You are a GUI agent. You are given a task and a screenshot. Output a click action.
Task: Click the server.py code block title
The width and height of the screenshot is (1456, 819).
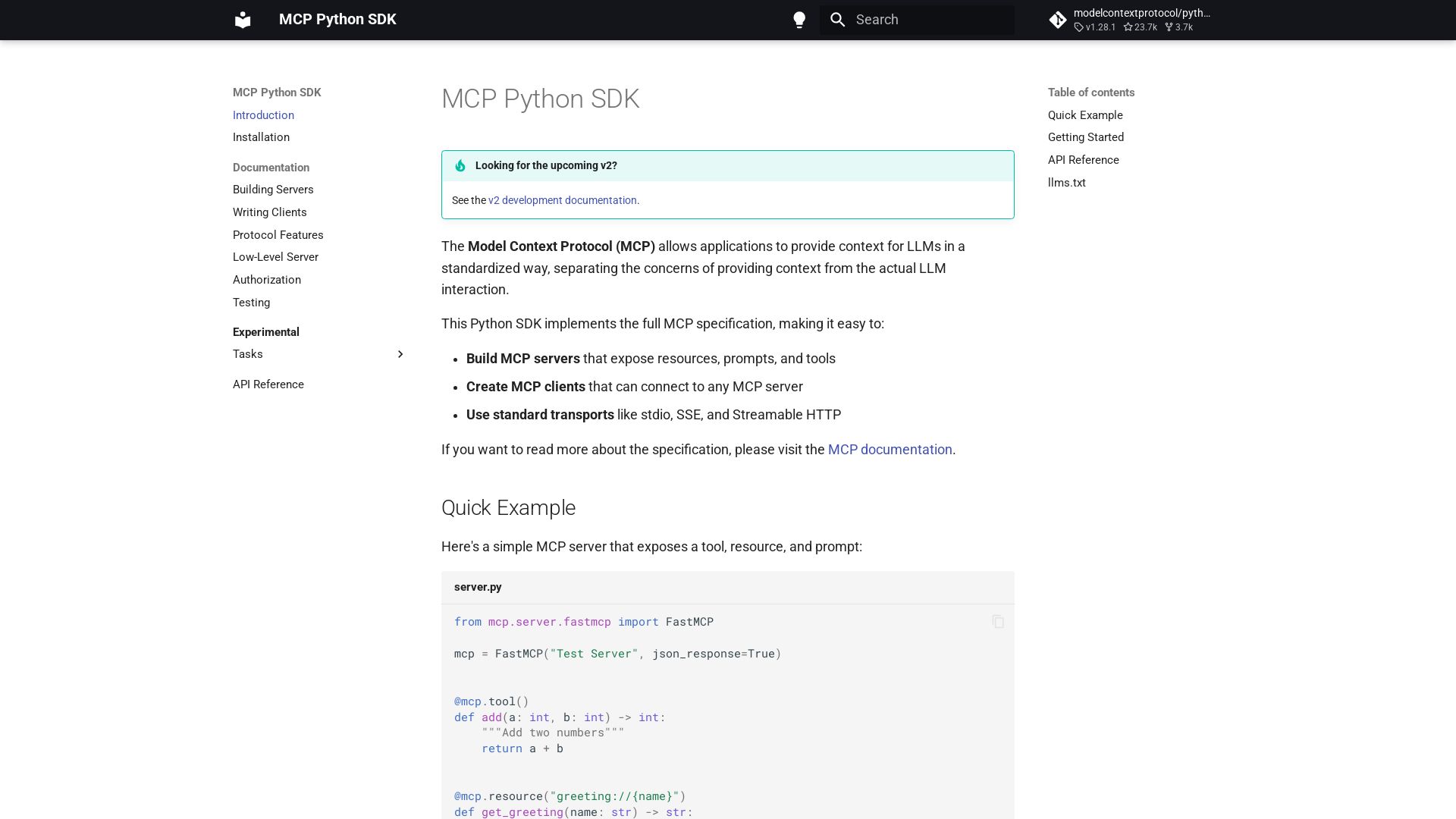[478, 587]
